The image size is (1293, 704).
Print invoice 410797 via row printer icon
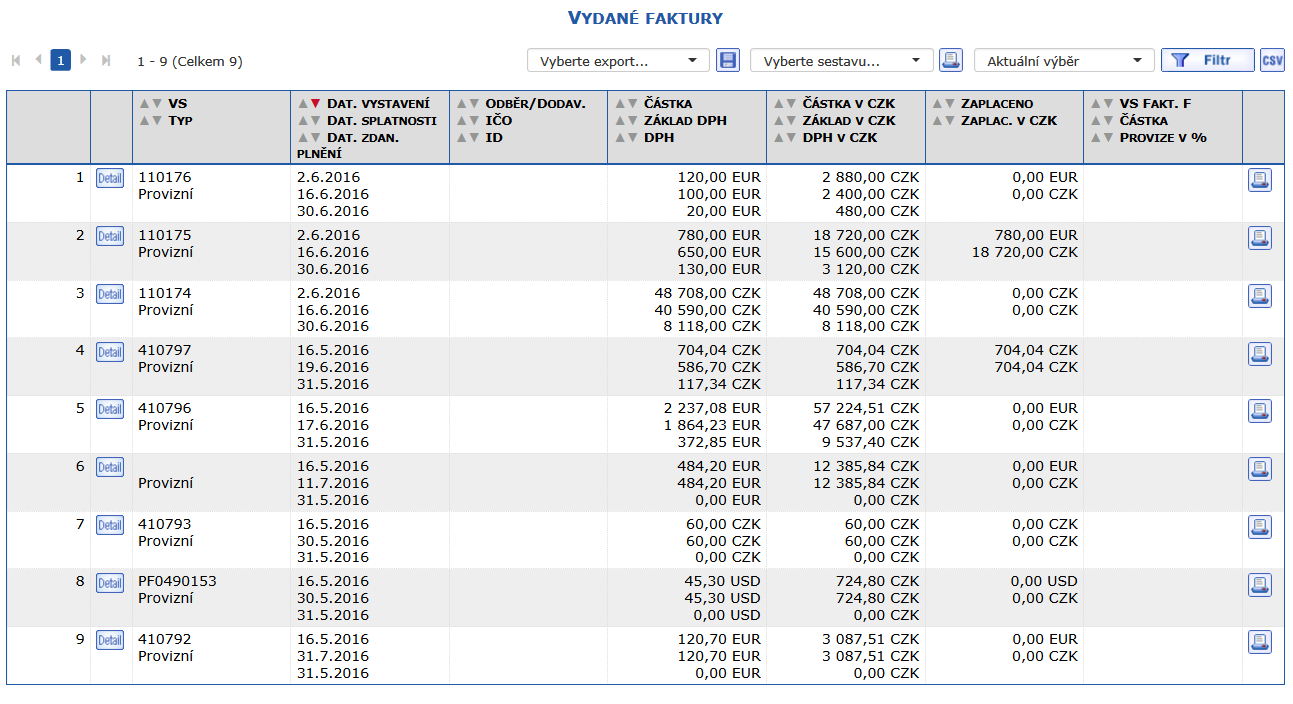coord(1260,353)
